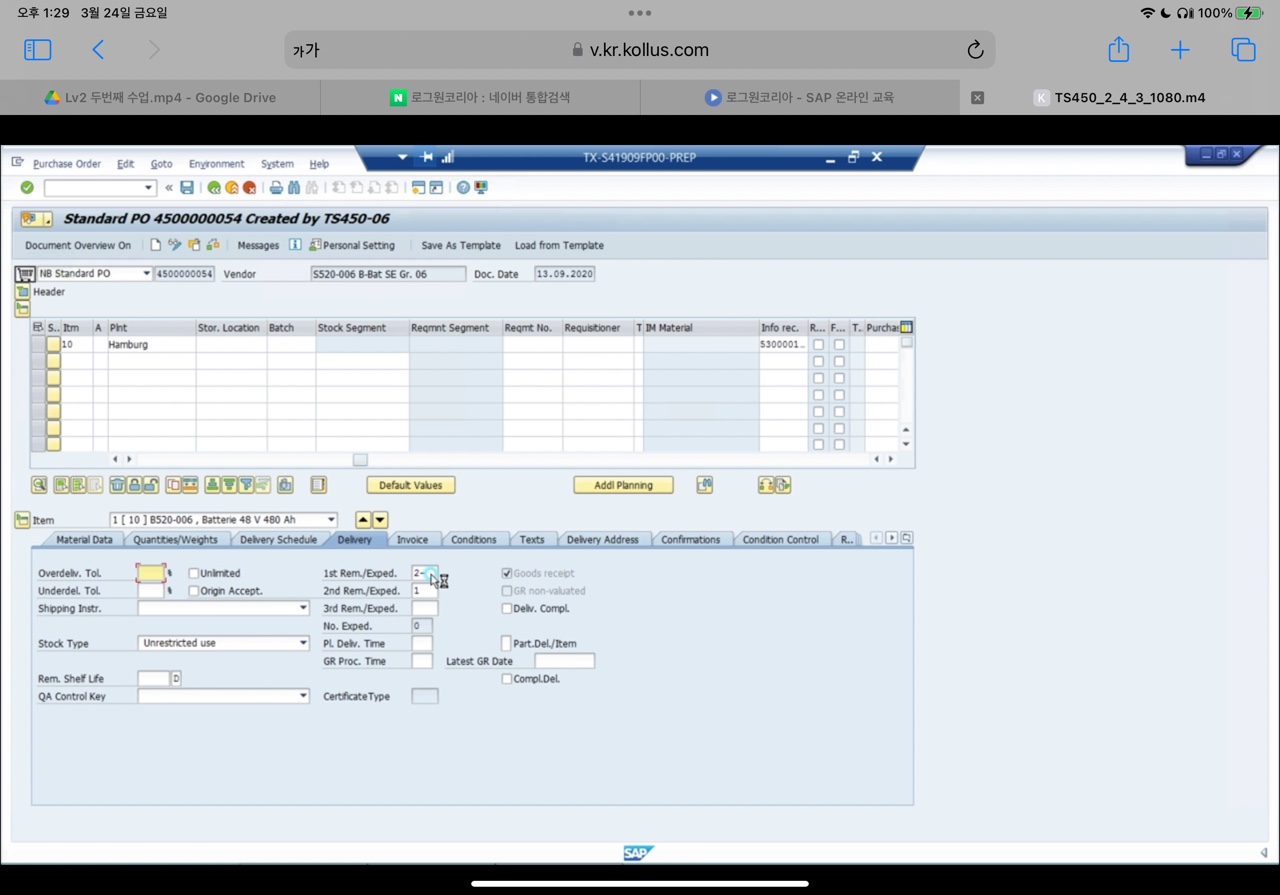The width and height of the screenshot is (1280, 895).
Task: Switch to the Confirmations tab
Action: click(690, 539)
